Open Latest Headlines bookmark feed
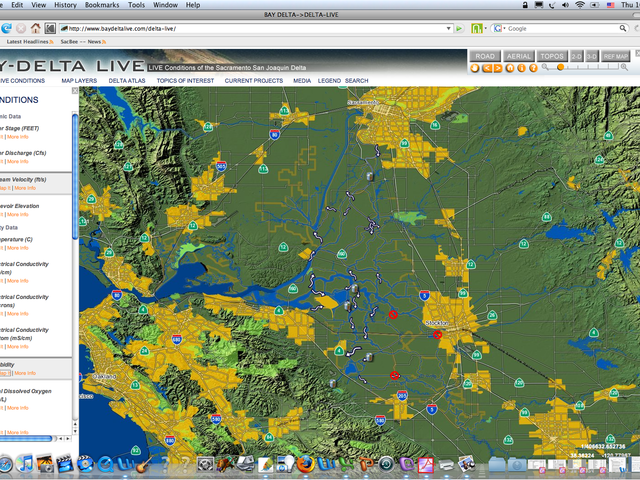Screen dimensions: 640x480 click(x=30, y=42)
